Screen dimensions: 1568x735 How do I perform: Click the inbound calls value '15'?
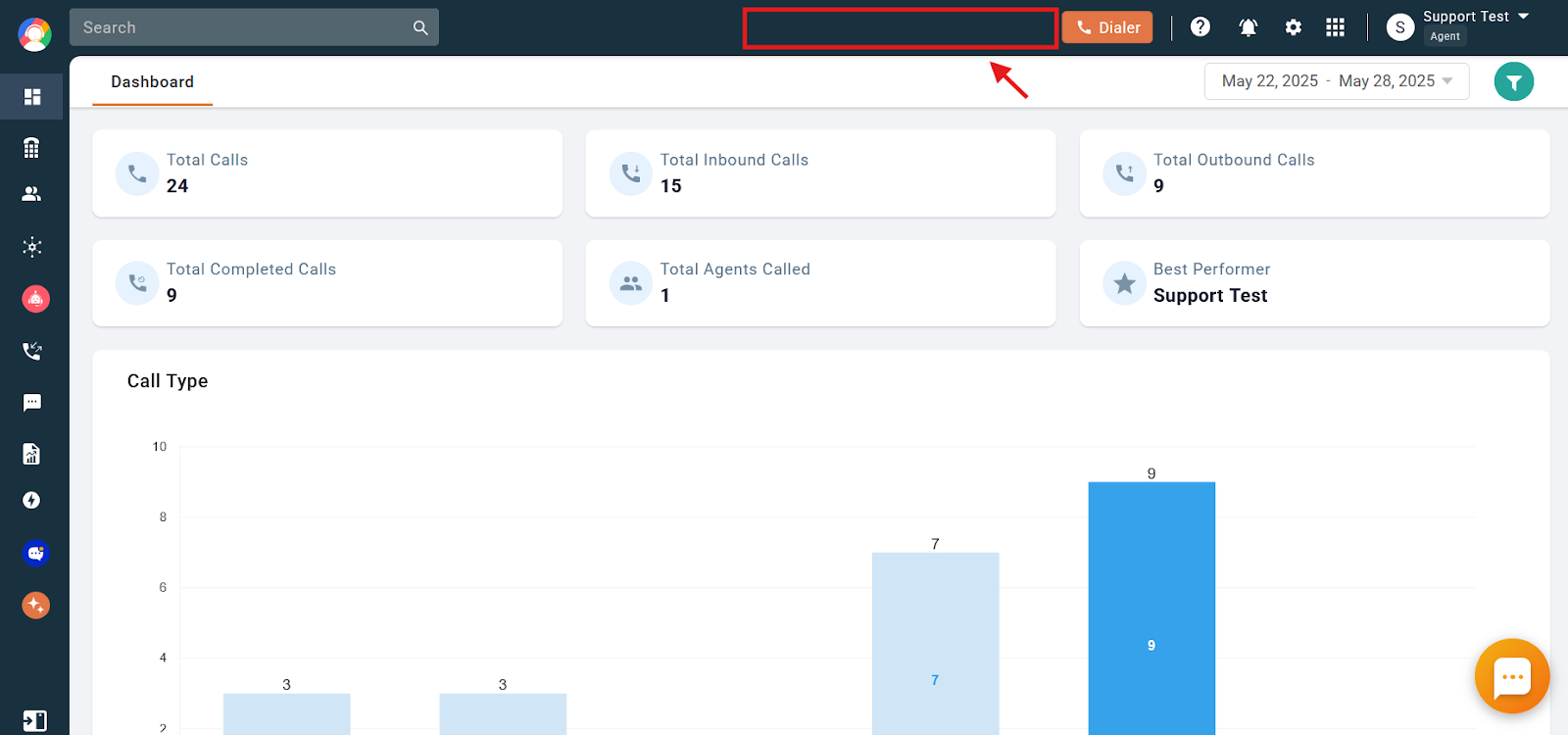(671, 186)
